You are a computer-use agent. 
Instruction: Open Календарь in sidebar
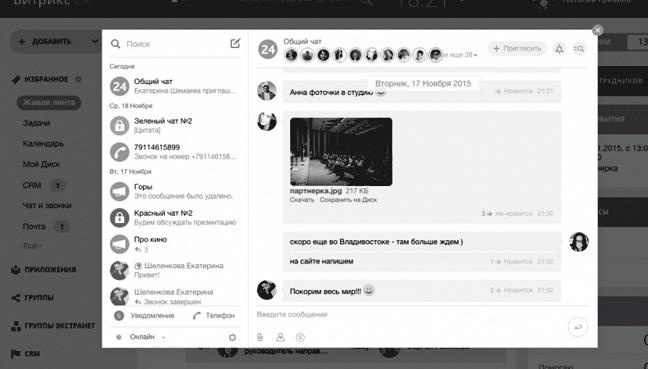43,143
